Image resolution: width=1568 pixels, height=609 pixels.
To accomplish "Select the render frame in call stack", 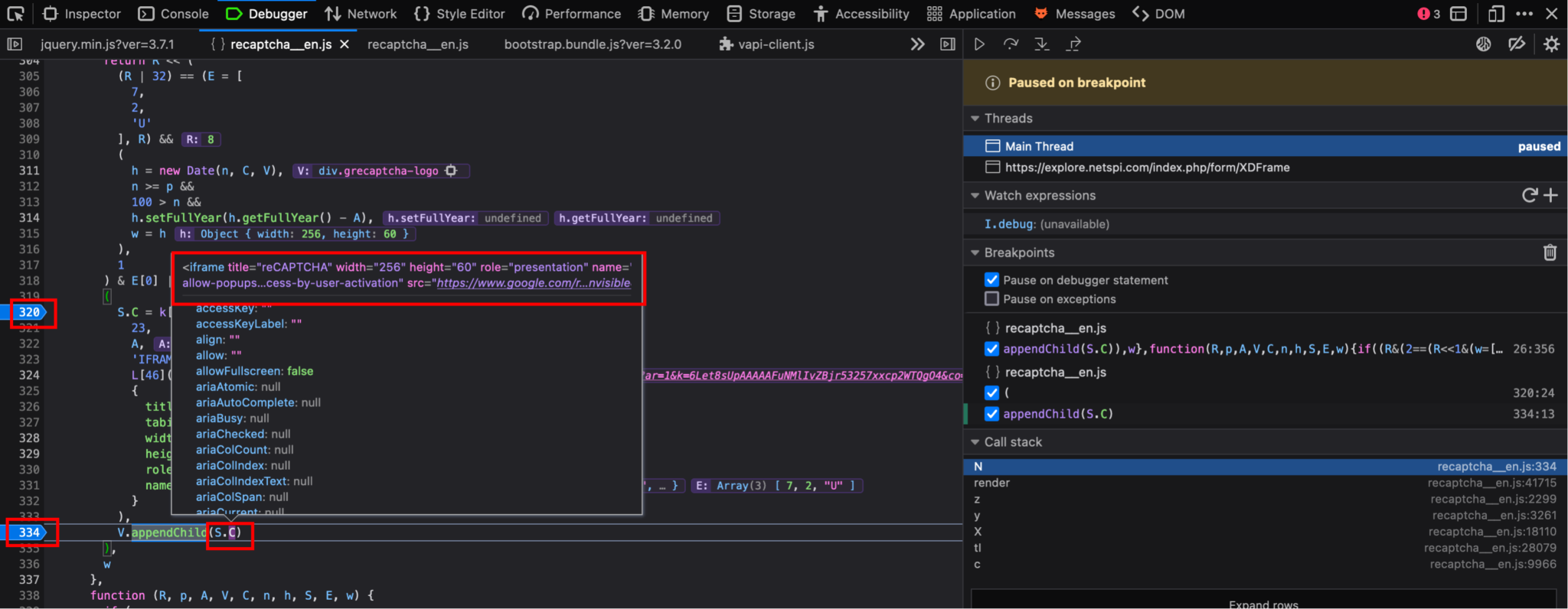I will [x=992, y=483].
